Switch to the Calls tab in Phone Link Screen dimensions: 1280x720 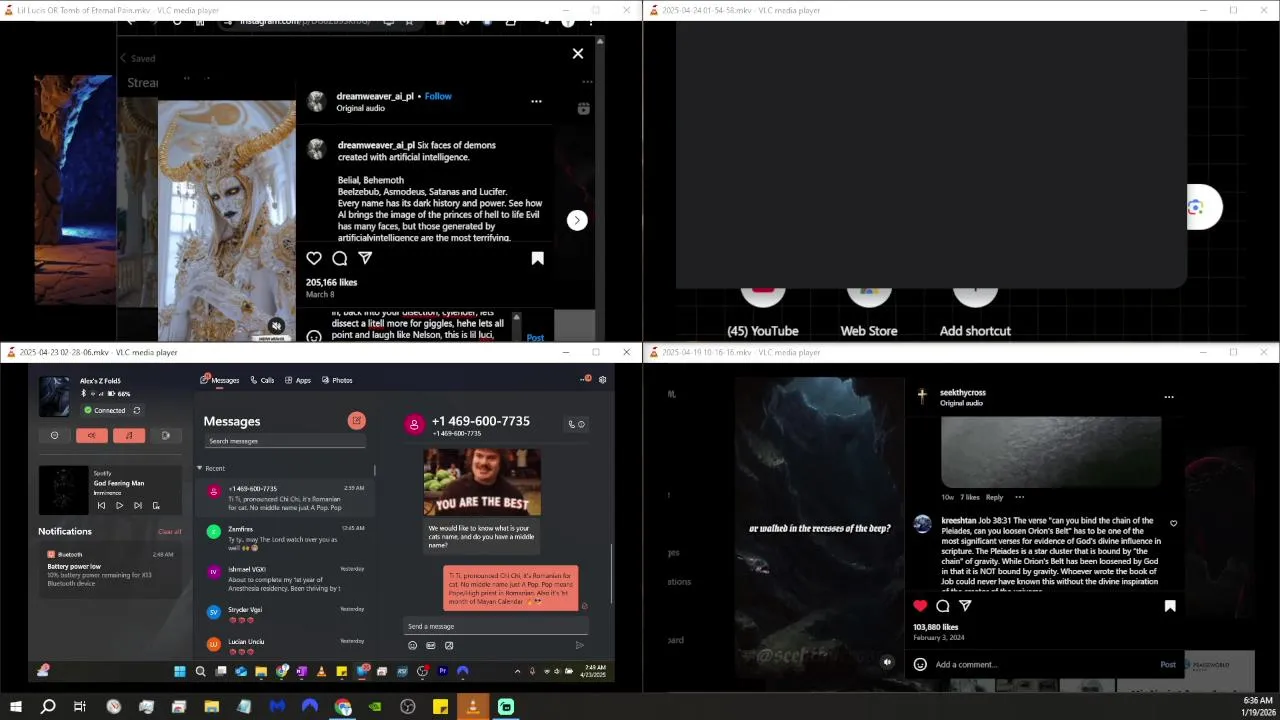262,380
